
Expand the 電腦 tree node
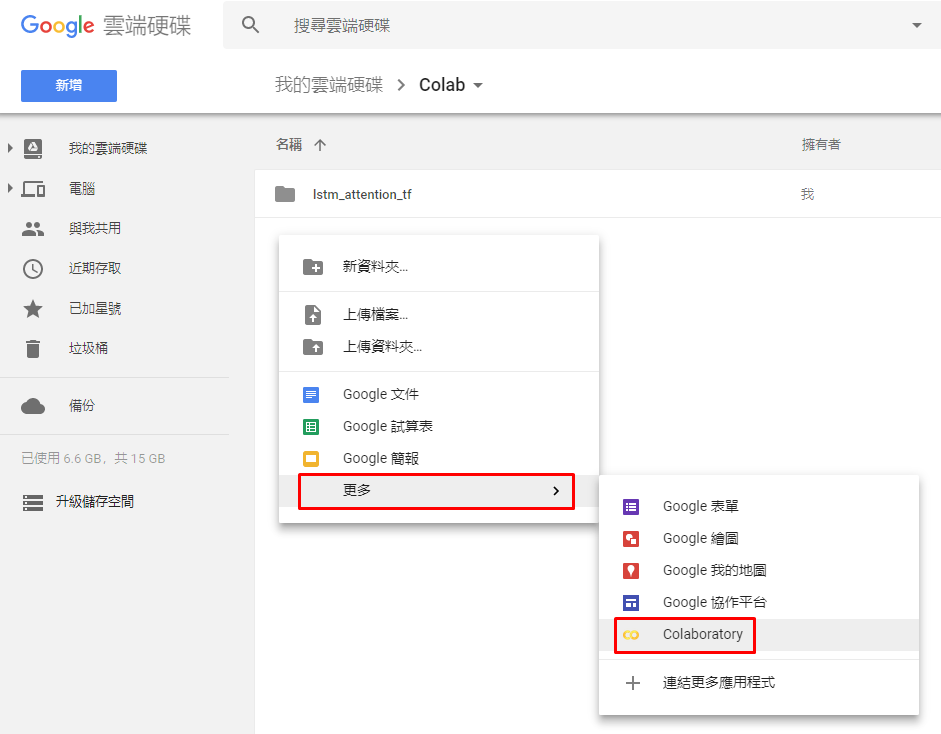10,188
